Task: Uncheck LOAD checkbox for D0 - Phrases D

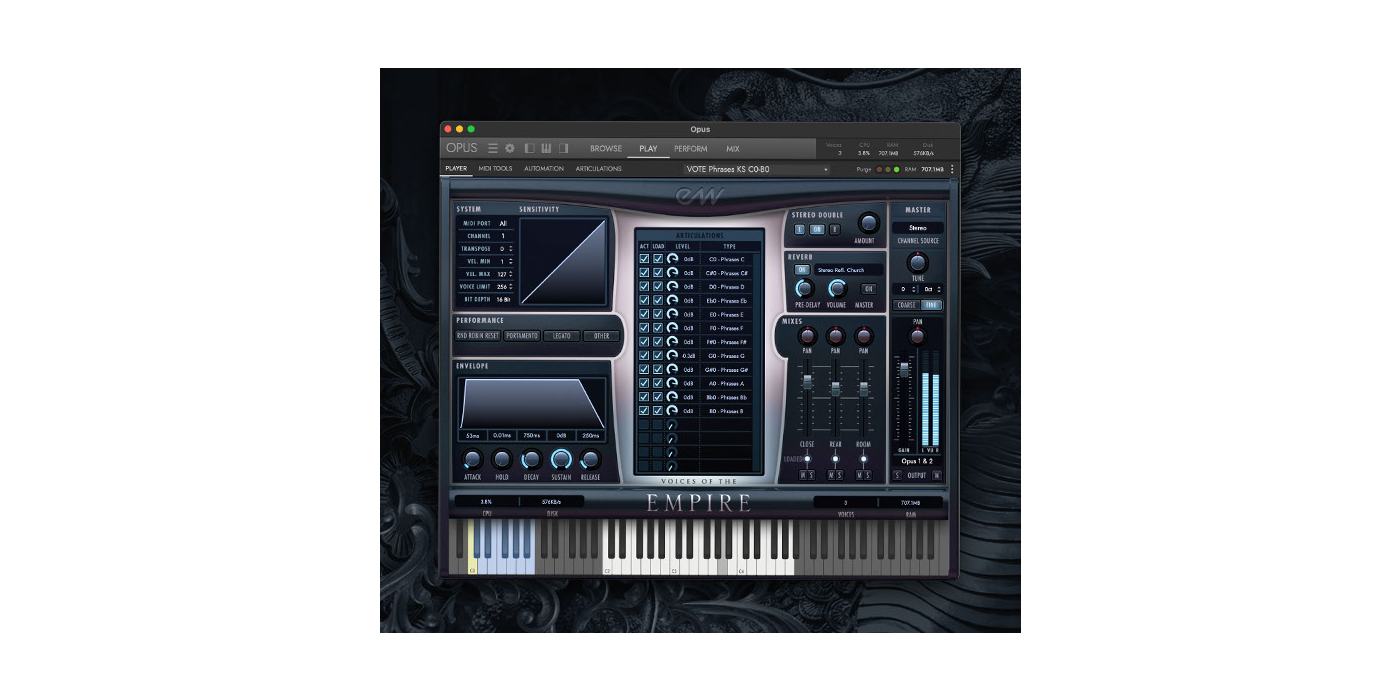Action: click(x=658, y=287)
